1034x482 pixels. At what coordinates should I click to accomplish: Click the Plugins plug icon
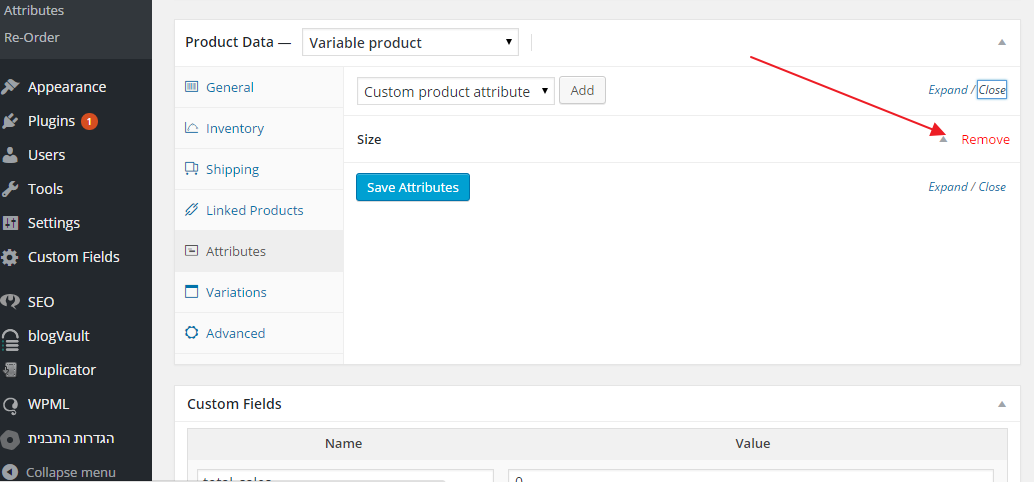click(11, 121)
